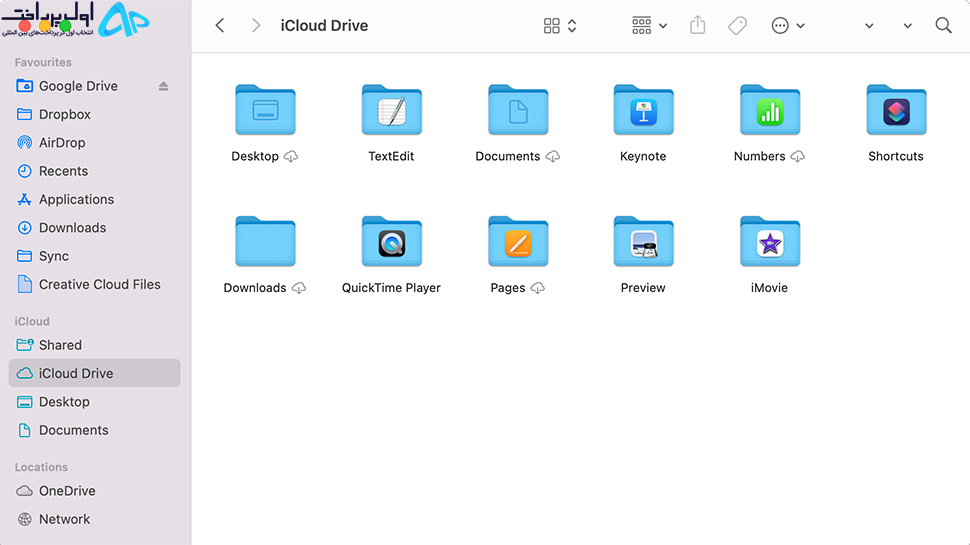
Task: Click cloud download icon next to Pages
Action: click(538, 288)
